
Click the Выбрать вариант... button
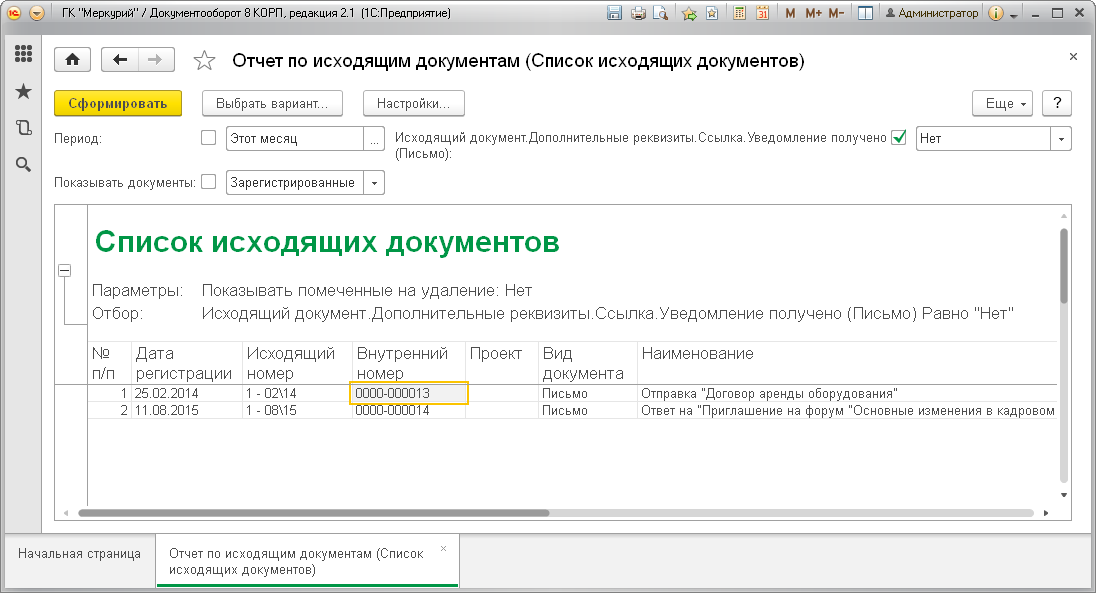(273, 103)
